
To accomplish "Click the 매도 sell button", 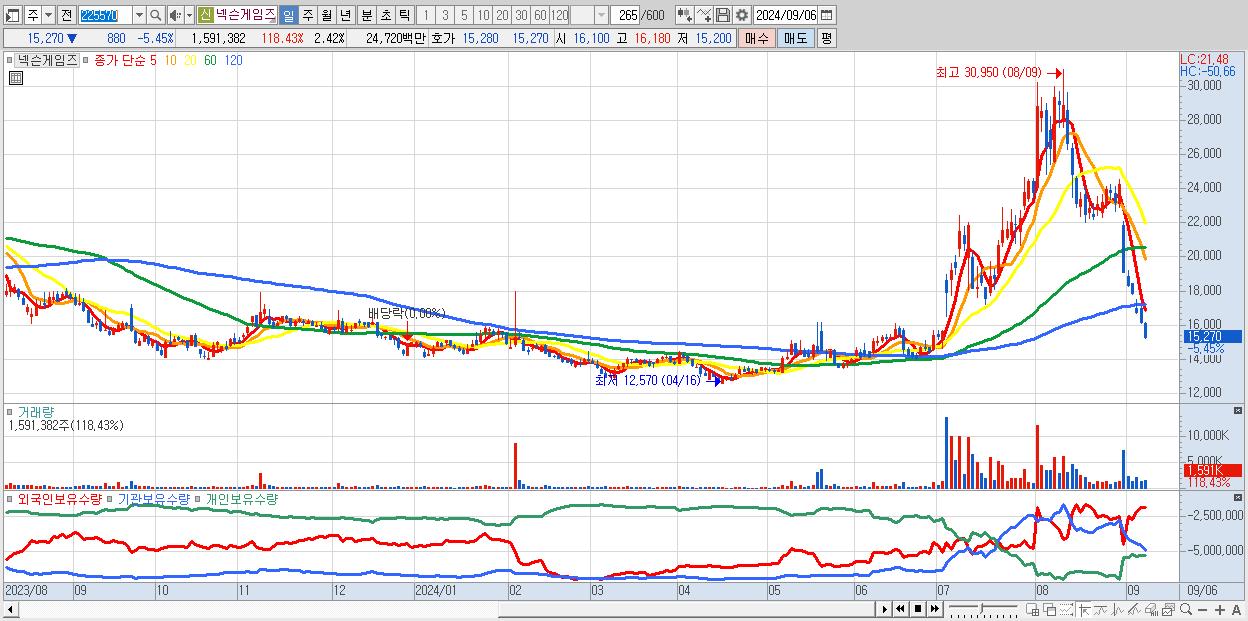I will tap(795, 38).
